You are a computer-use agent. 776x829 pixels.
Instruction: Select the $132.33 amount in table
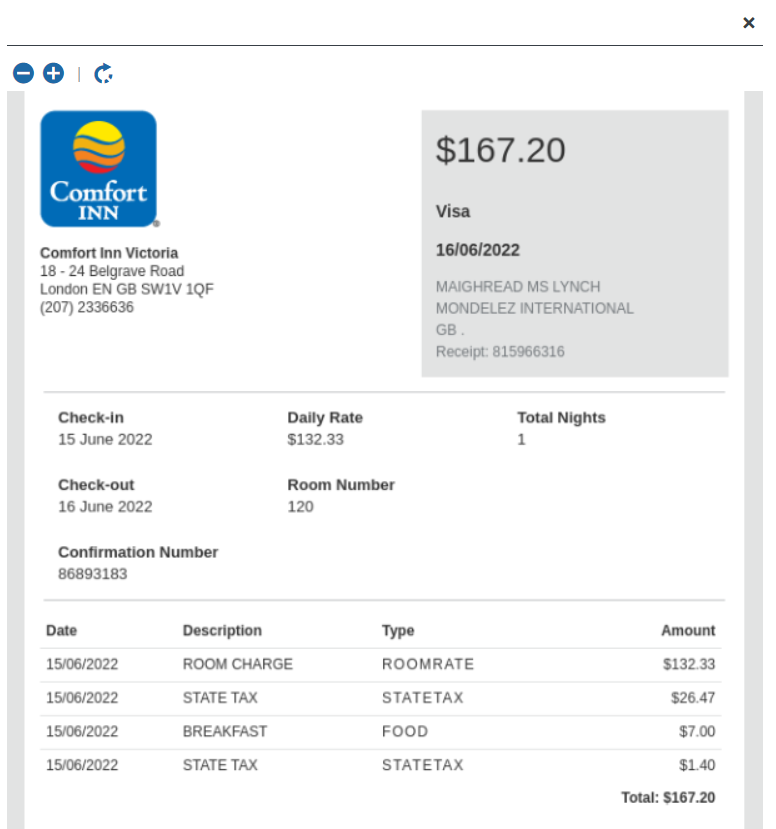[689, 664]
